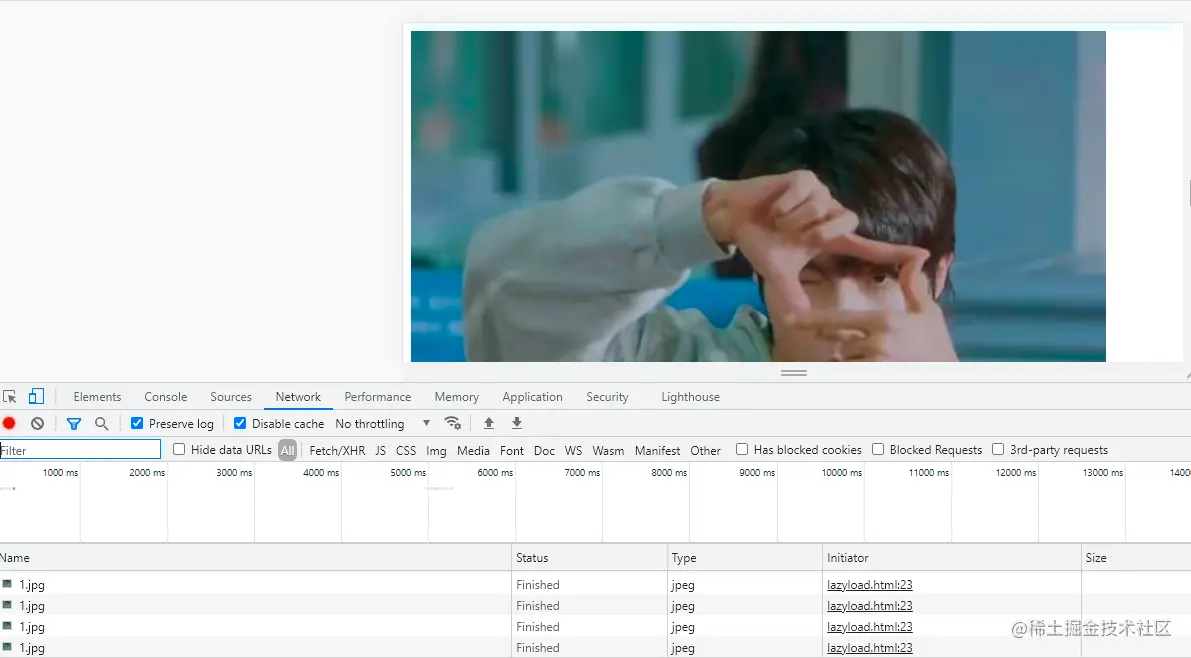Enable Hide data URLs checkbox
Screen dimensions: 1191x658
pos(179,449)
